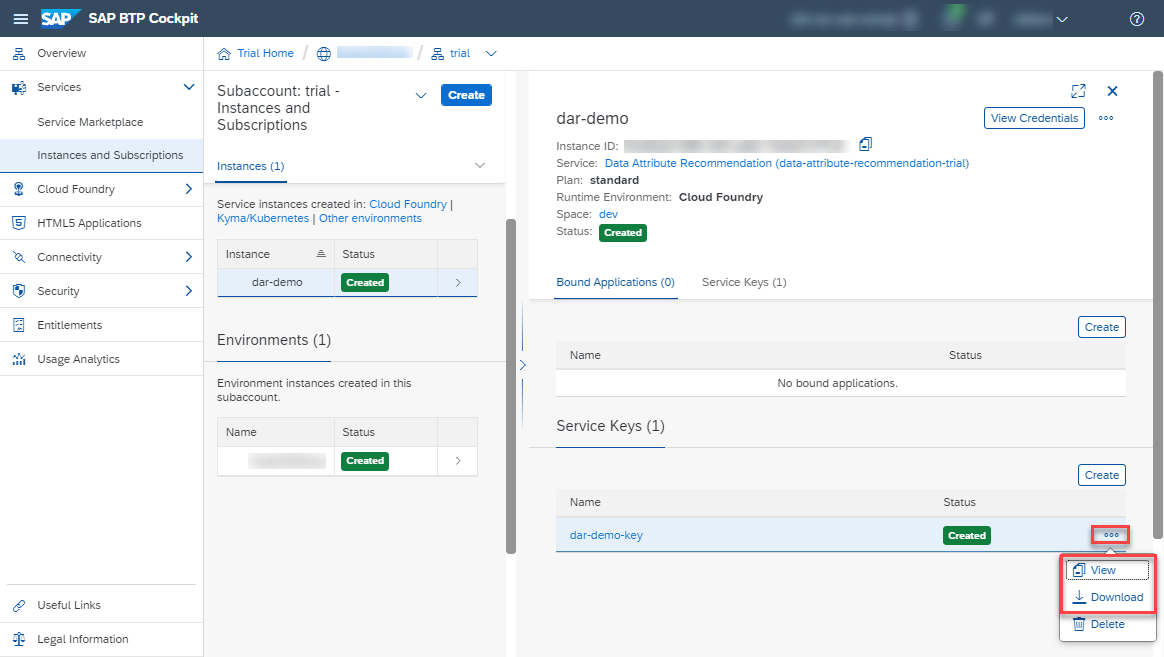The image size is (1164, 657).
Task: Open the dar-demo-key link
Action: [606, 535]
